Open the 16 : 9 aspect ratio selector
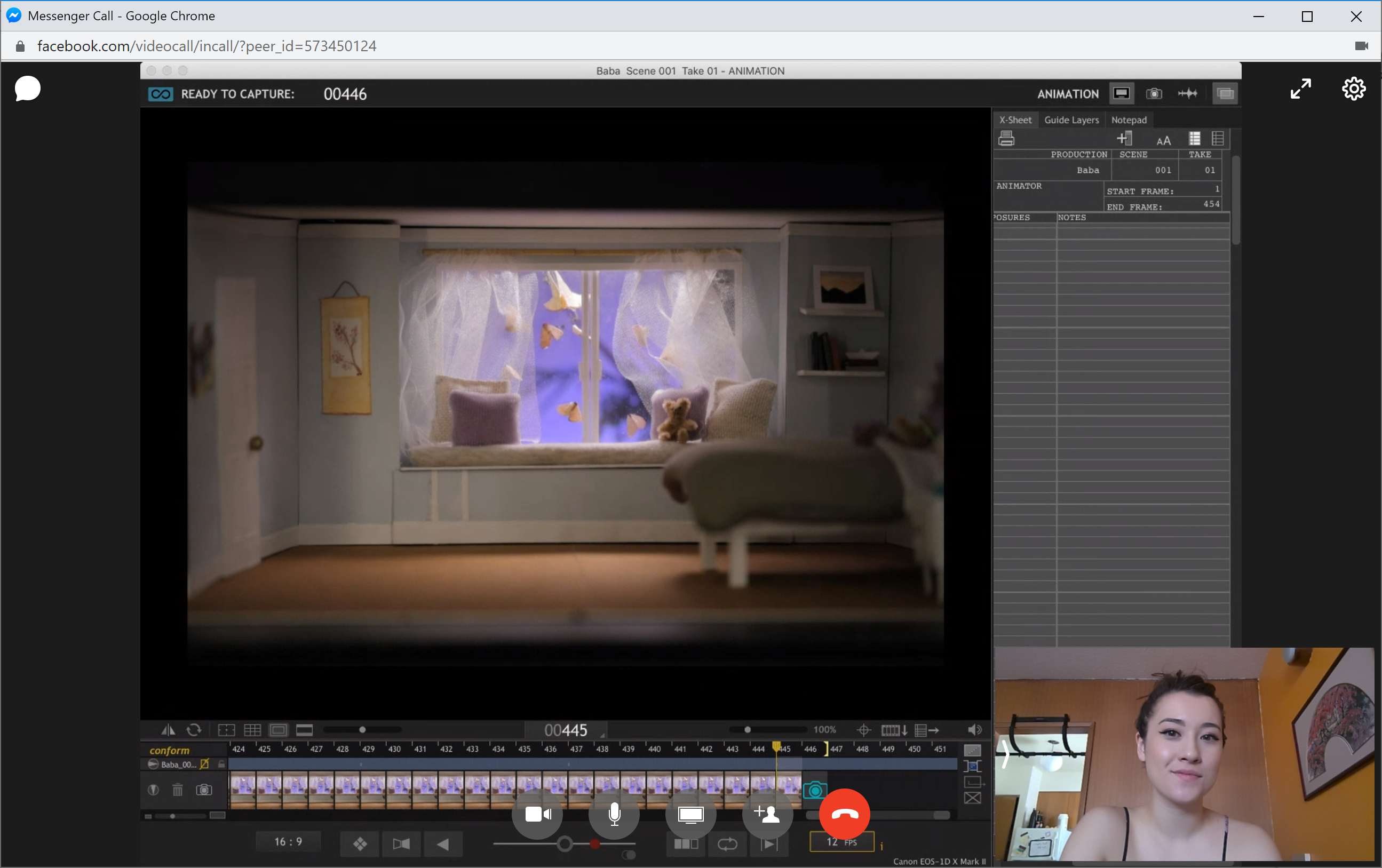This screenshot has width=1382, height=868. 288,842
